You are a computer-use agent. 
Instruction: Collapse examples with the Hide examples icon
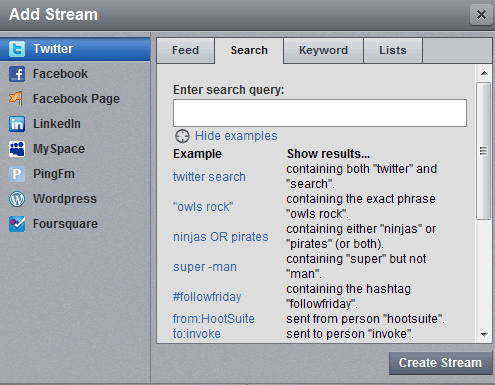(x=182, y=136)
